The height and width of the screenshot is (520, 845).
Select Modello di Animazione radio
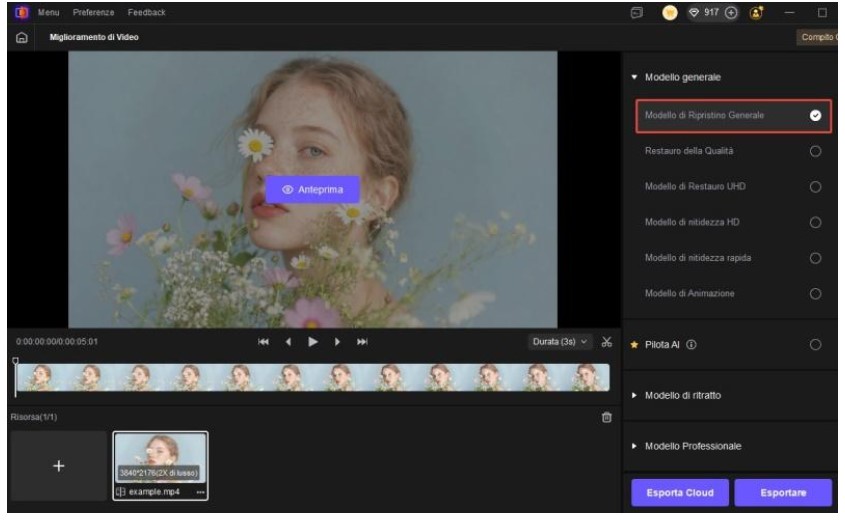pyautogui.click(x=815, y=294)
